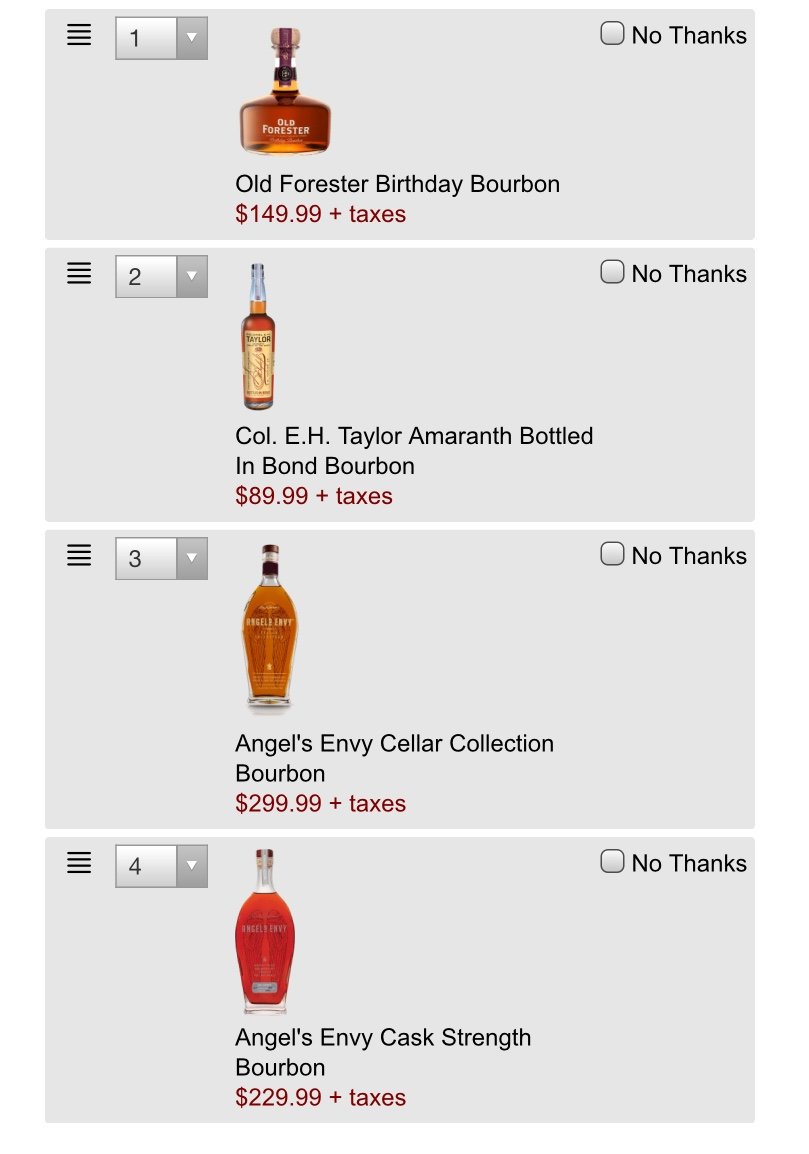Open the Angel's Envy Cellar Collection bottle picture
Image resolution: width=809 pixels, height=1154 pixels.
coord(269,629)
